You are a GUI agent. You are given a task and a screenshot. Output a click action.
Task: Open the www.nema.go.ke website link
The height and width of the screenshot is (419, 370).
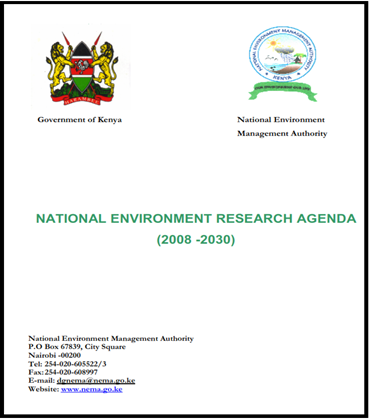click(92, 389)
